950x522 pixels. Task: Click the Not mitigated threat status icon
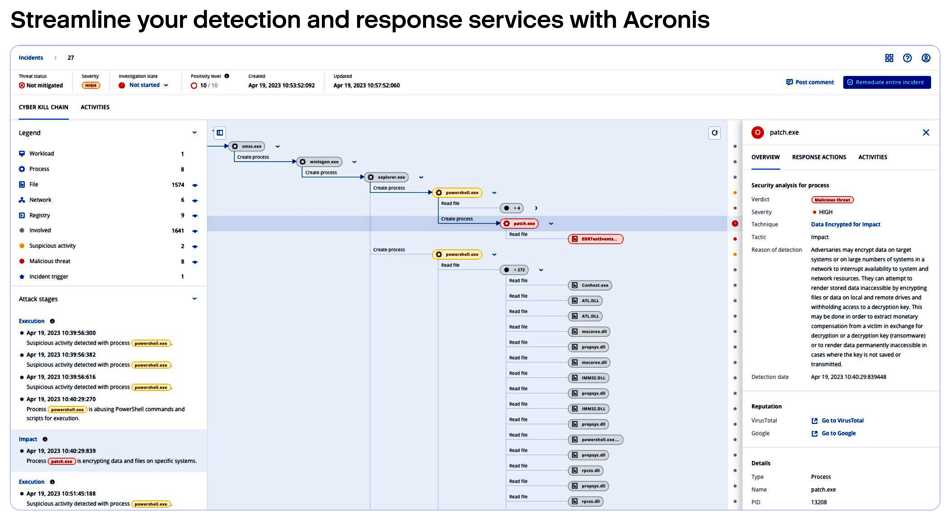point(22,85)
